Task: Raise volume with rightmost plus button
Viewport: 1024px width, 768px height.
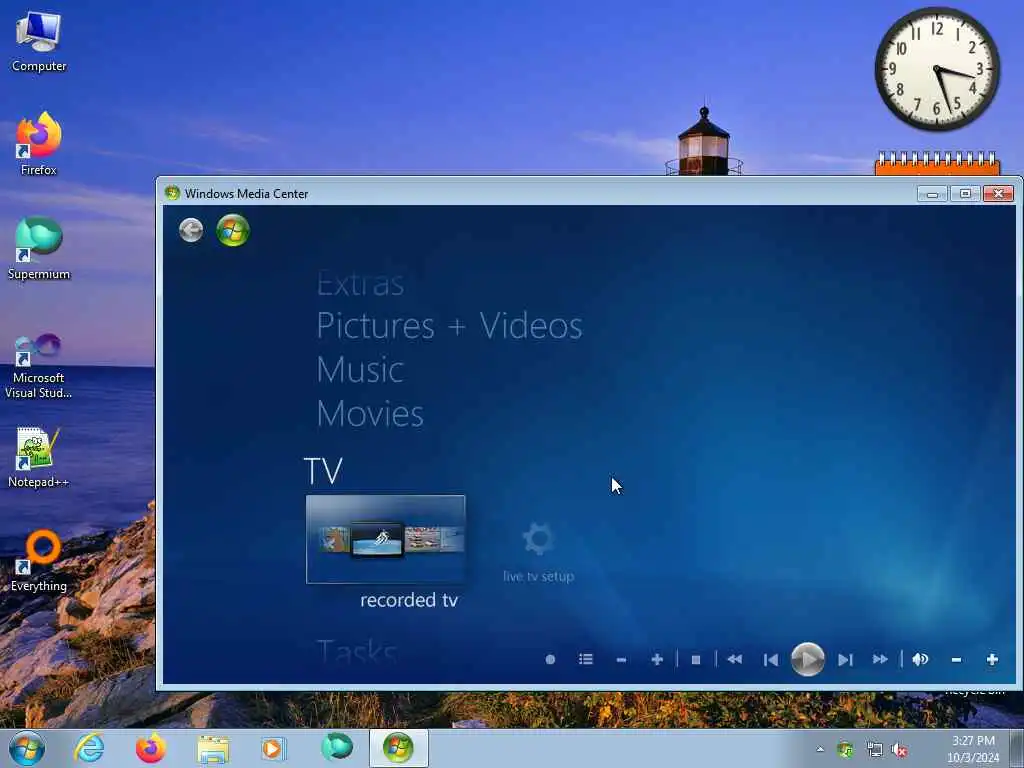Action: 992,660
